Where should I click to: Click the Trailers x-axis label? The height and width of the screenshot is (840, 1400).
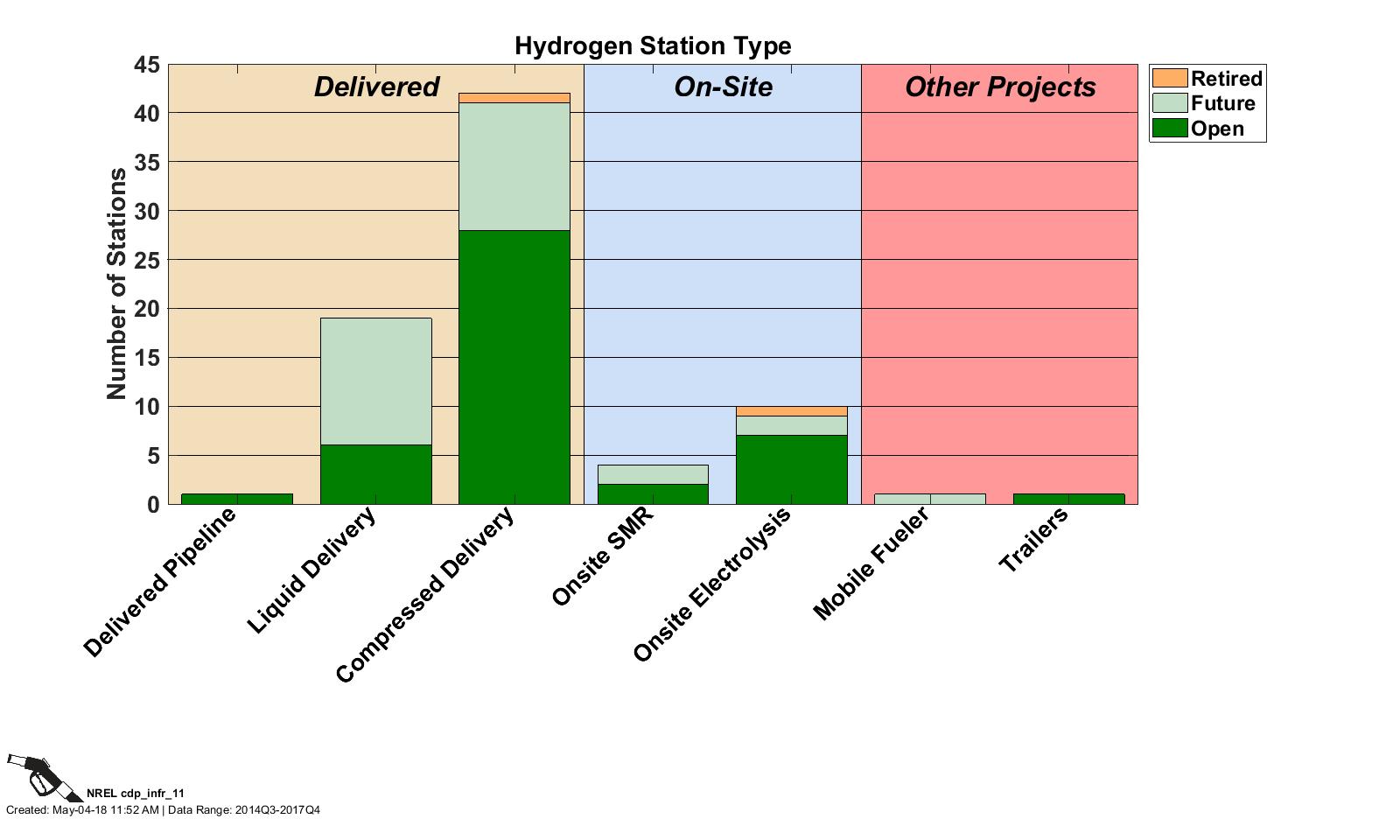pyautogui.click(x=1034, y=540)
